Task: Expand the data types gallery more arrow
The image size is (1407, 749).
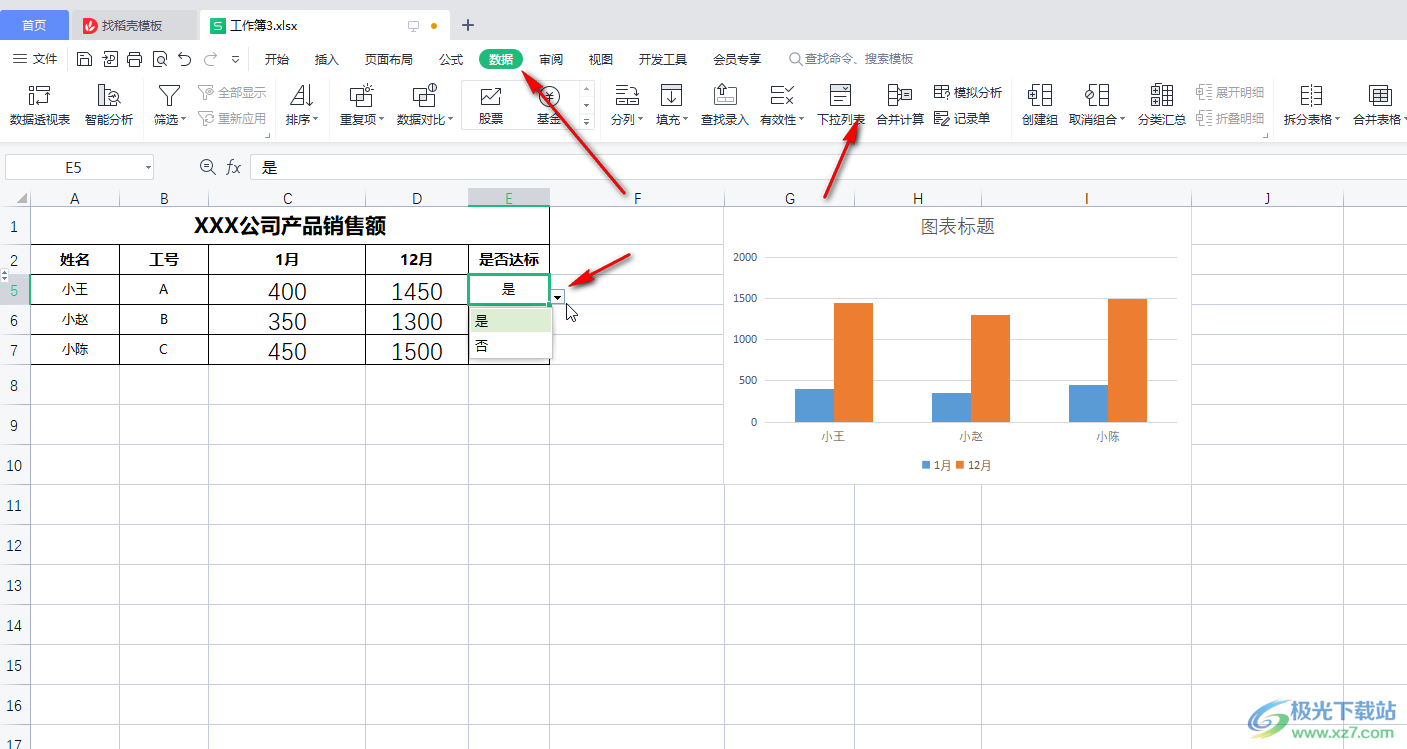Action: click(x=587, y=122)
